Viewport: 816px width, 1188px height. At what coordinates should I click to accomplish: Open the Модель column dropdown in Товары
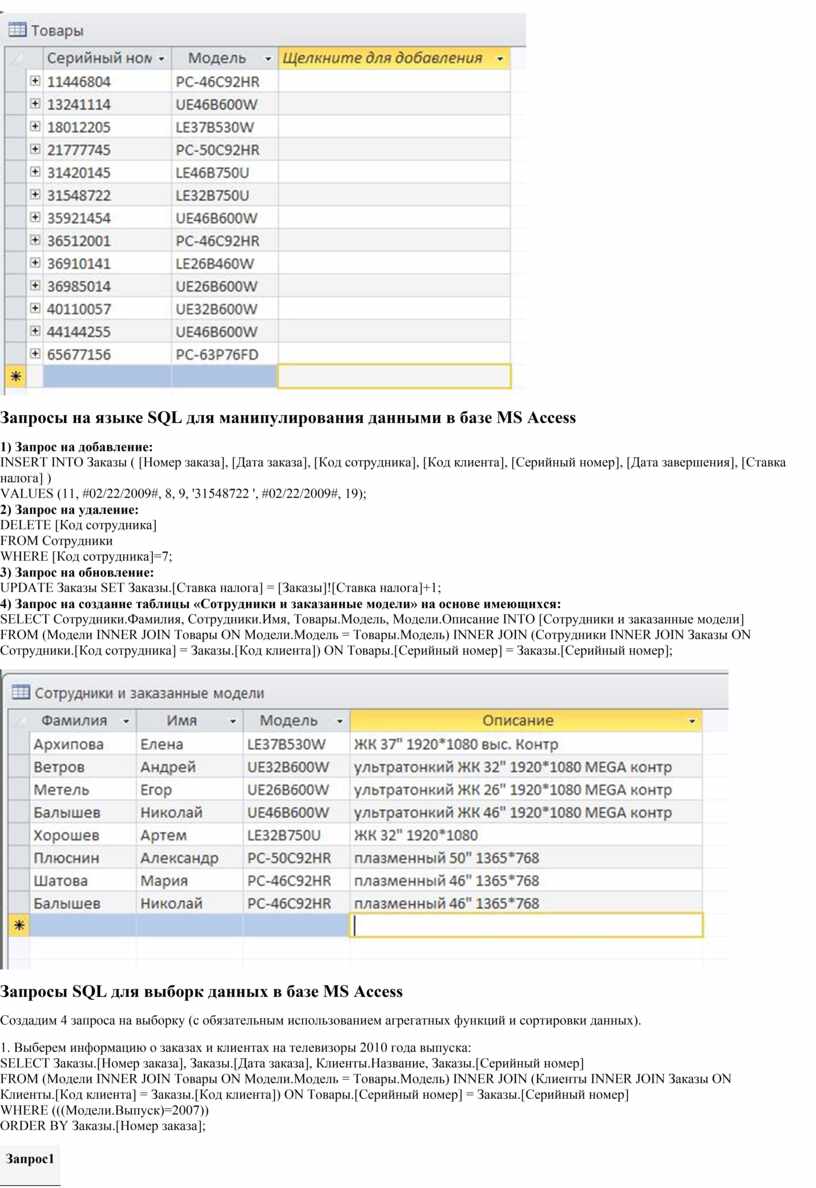tap(267, 58)
